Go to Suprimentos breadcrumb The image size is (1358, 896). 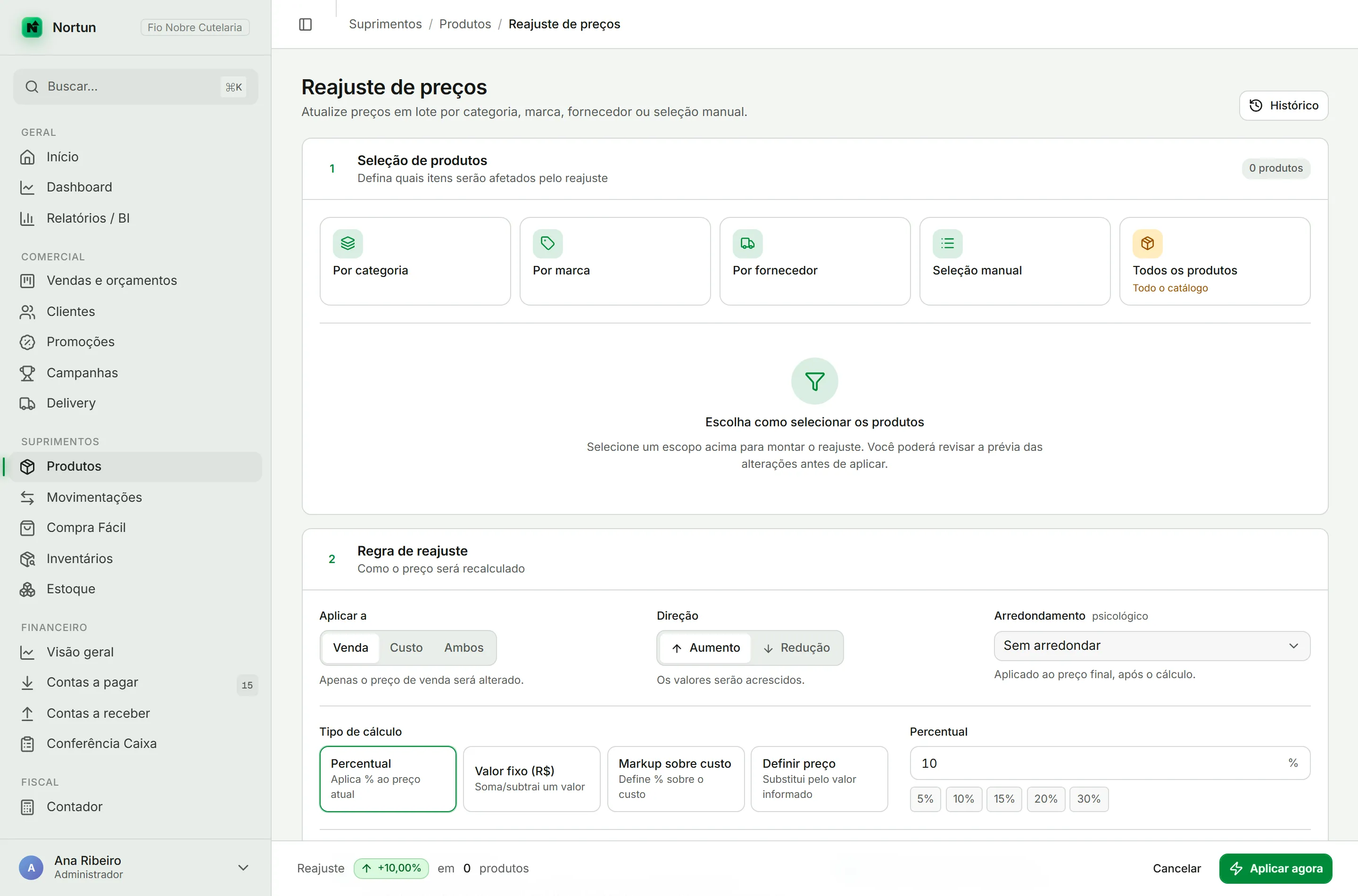click(x=385, y=24)
